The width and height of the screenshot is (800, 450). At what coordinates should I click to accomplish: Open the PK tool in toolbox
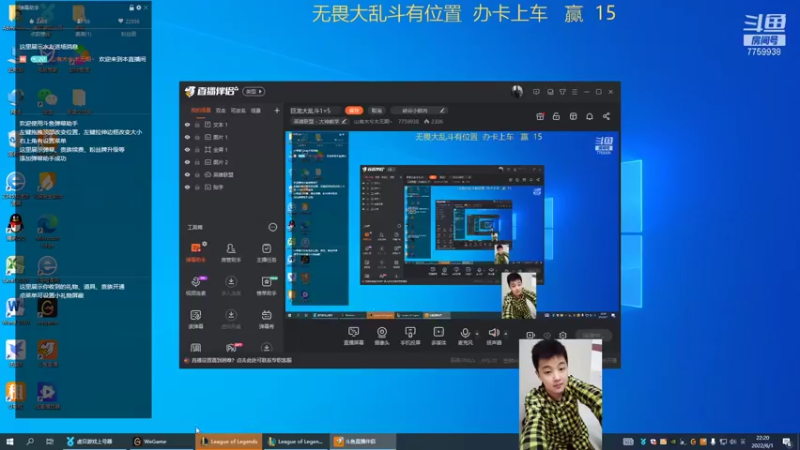(x=231, y=347)
